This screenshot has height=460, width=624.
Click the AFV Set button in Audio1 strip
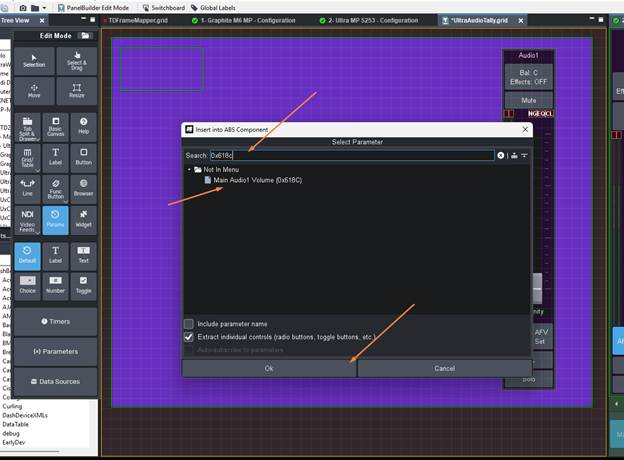tap(542, 337)
